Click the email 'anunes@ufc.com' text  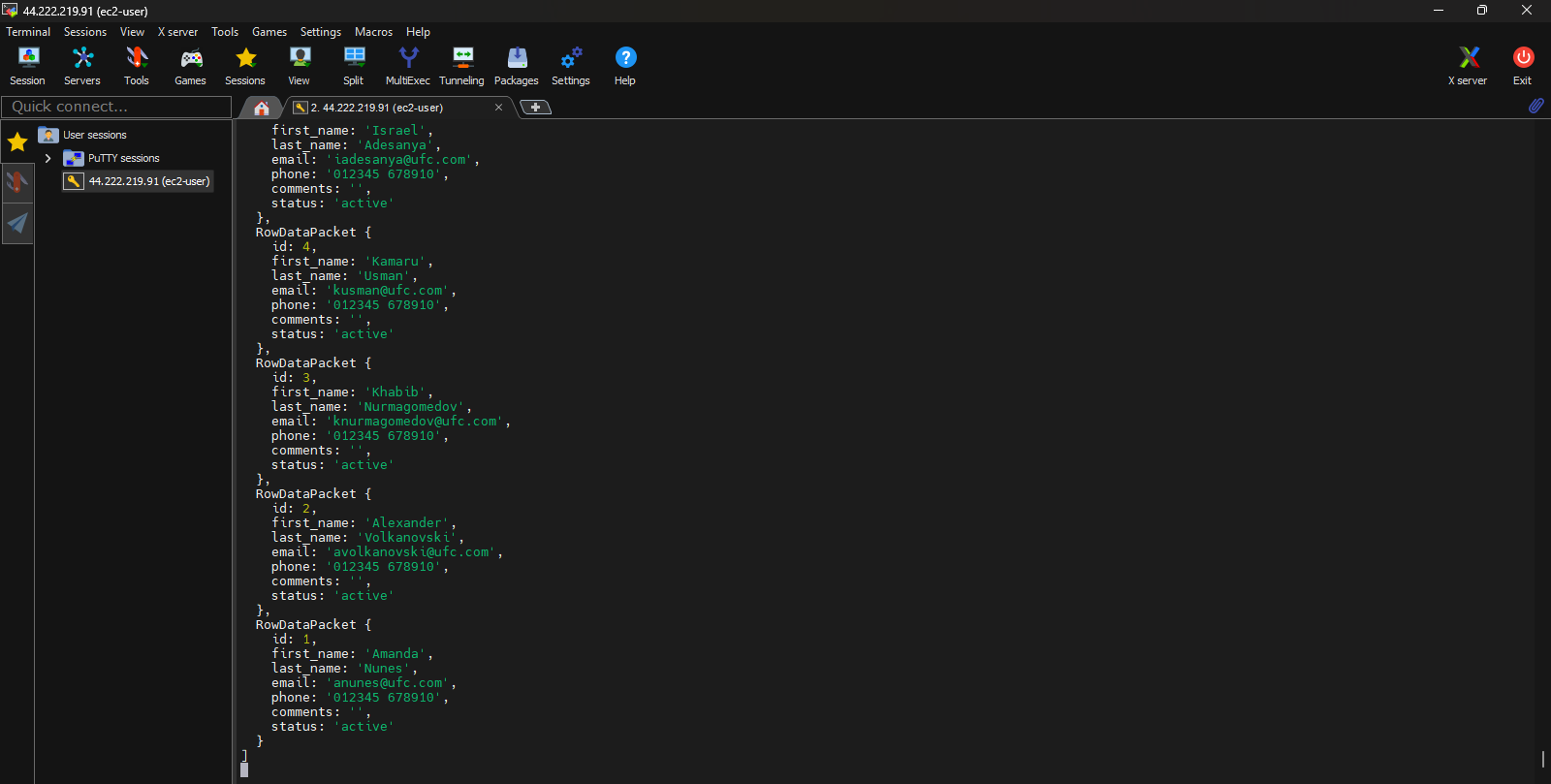point(388,683)
